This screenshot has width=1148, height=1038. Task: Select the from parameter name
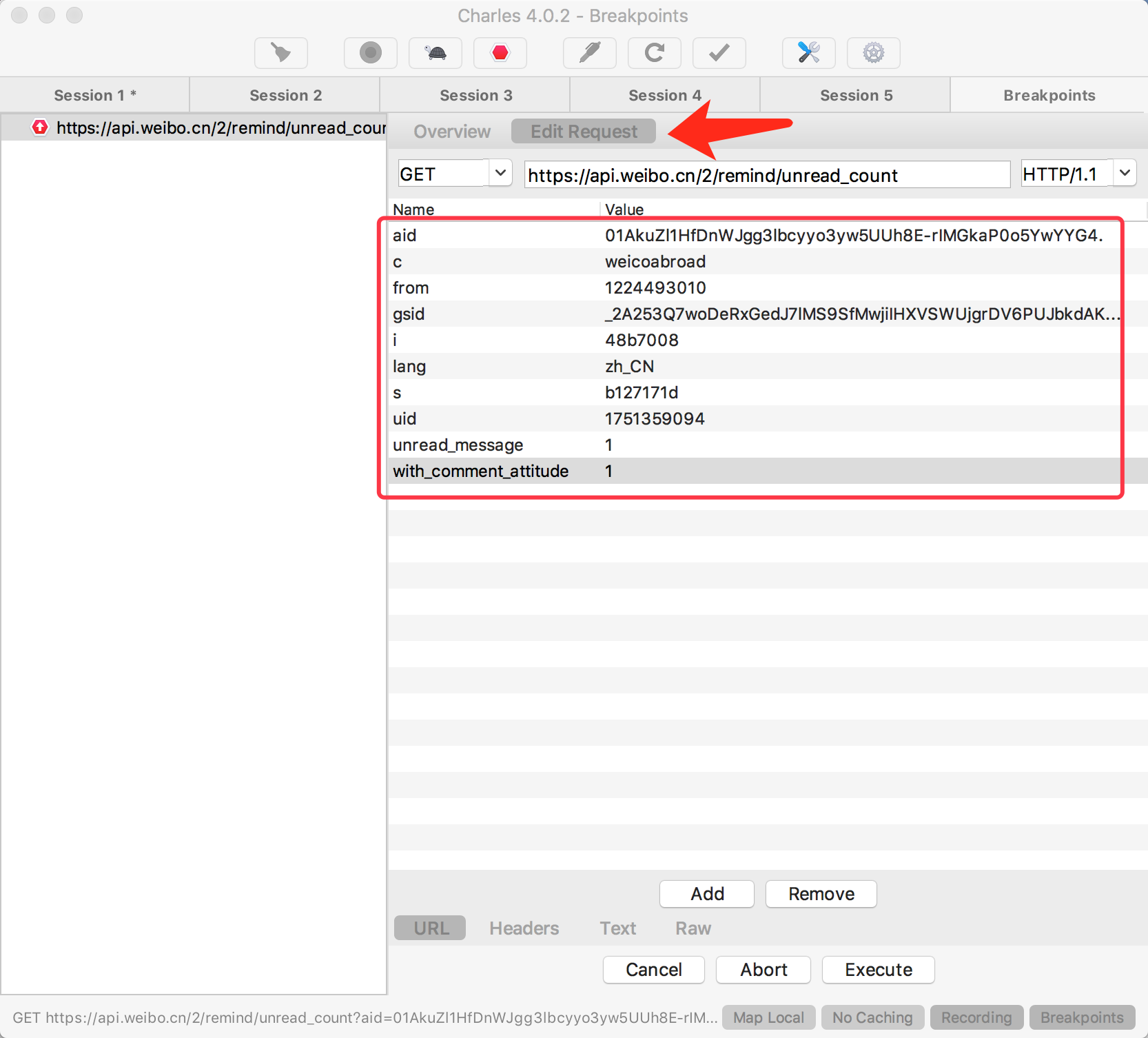pyautogui.click(x=411, y=288)
